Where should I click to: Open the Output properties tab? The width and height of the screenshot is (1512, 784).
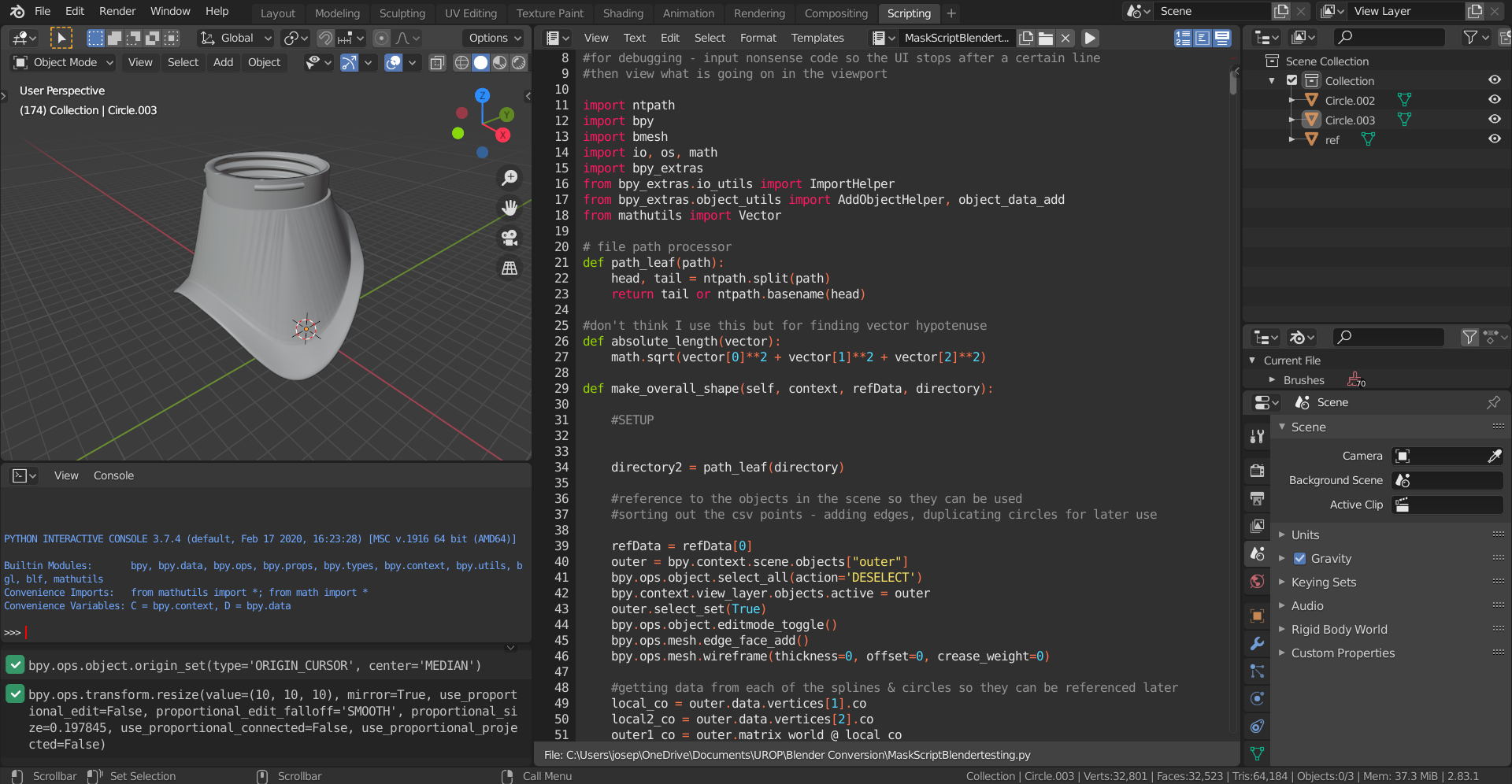pyautogui.click(x=1257, y=498)
